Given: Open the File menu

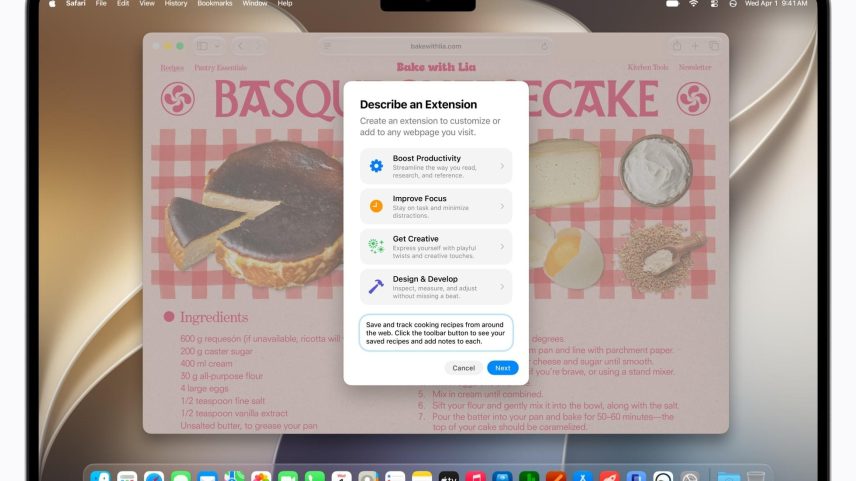Looking at the screenshot, I should (101, 3).
